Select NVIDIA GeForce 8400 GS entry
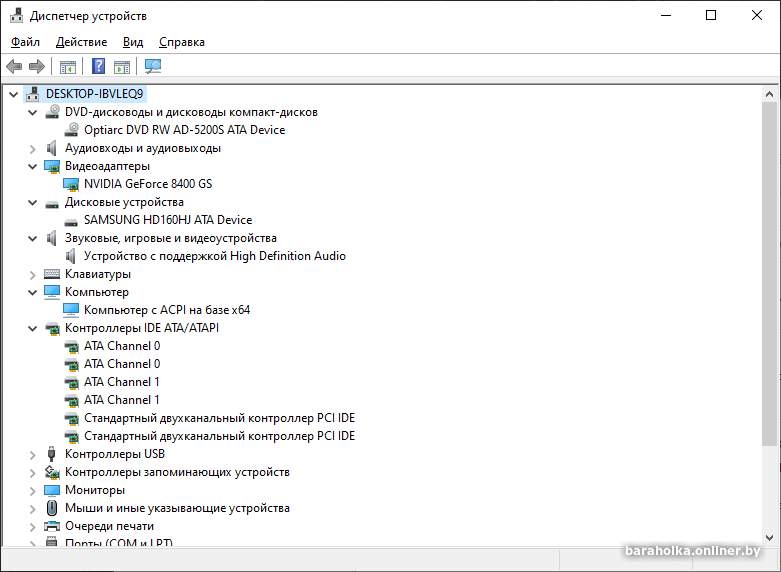The height and width of the screenshot is (572, 781). tap(148, 184)
